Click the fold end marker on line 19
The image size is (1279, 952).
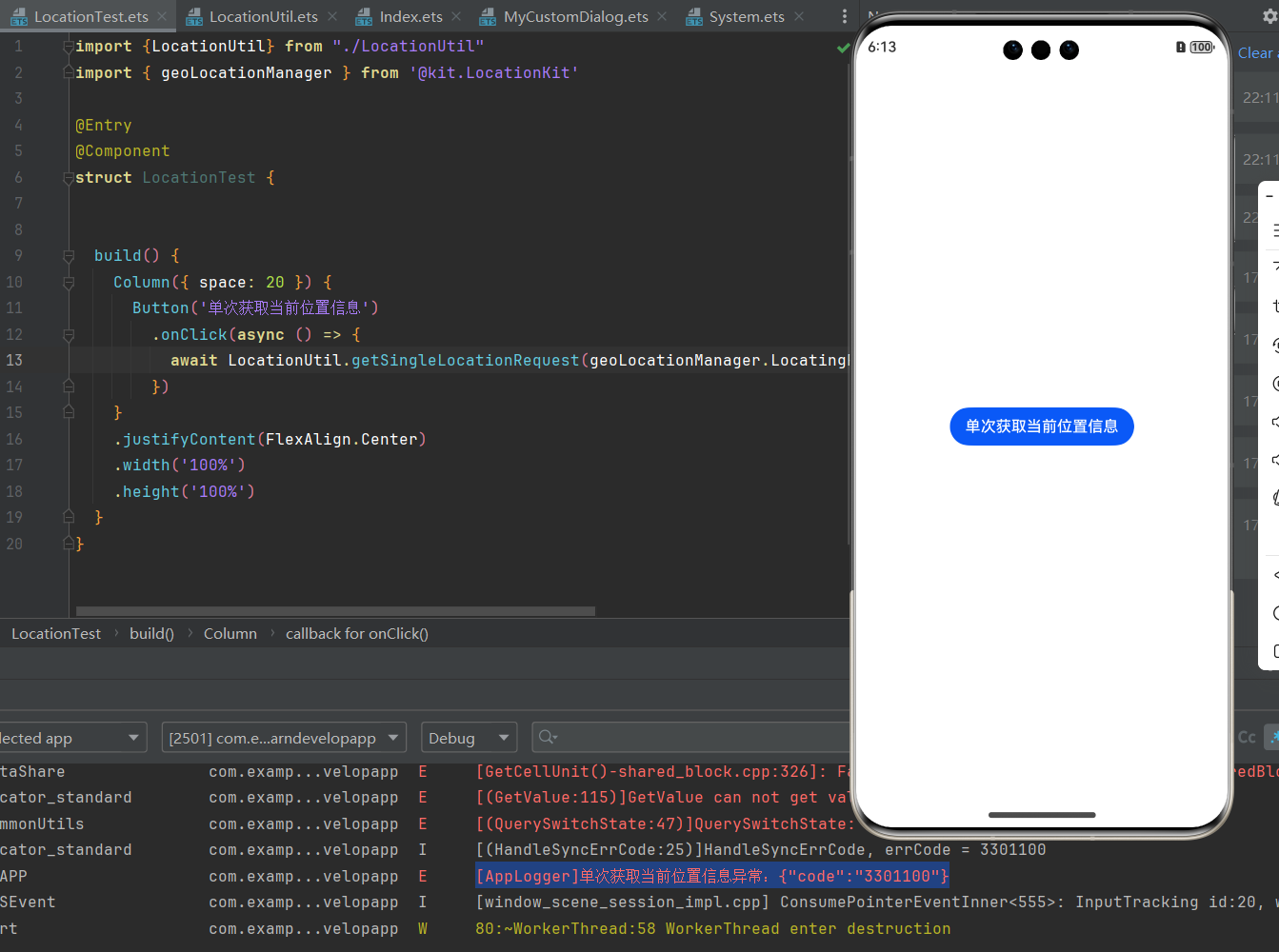click(x=69, y=517)
